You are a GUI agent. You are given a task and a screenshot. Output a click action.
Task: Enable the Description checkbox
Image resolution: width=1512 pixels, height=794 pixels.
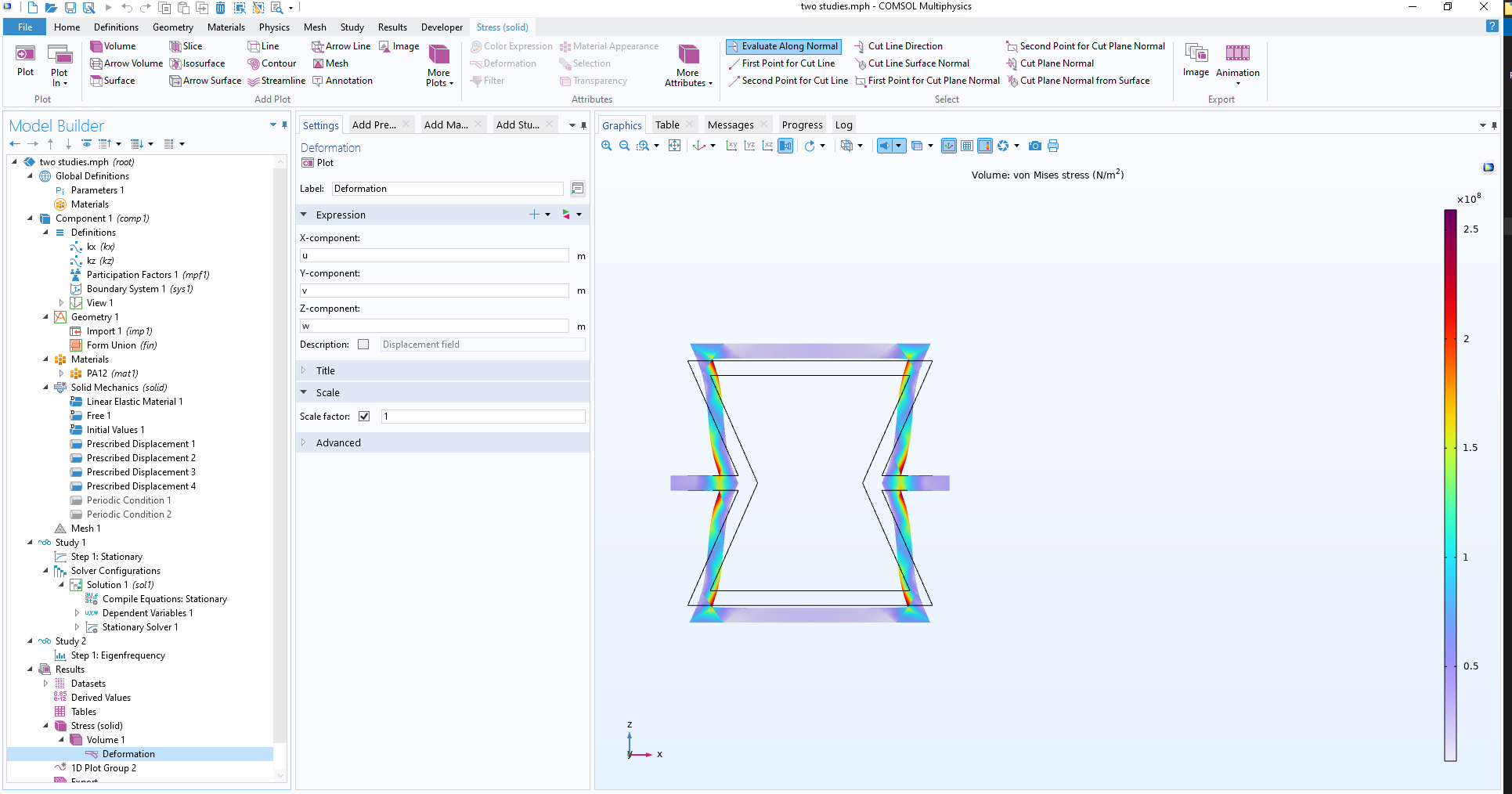click(363, 345)
